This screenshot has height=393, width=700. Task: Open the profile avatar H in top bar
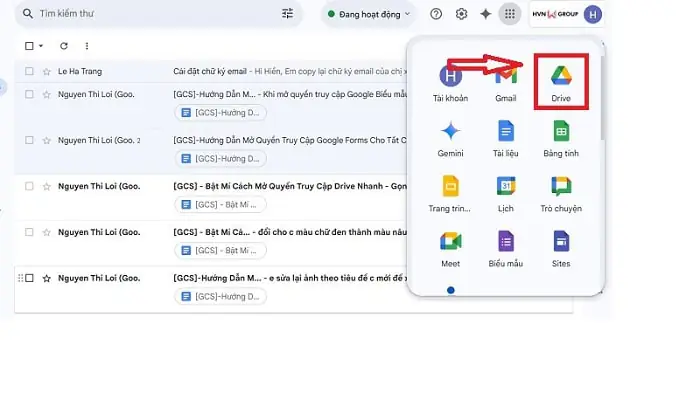593,14
